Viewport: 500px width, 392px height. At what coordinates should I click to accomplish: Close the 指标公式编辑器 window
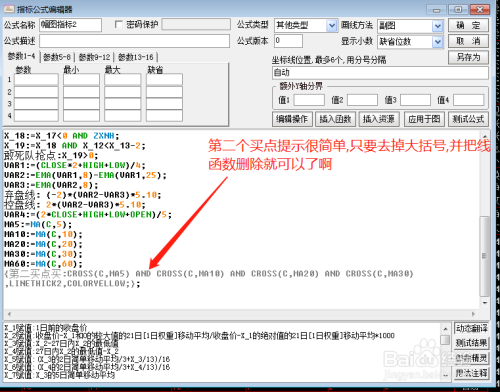coord(480,9)
